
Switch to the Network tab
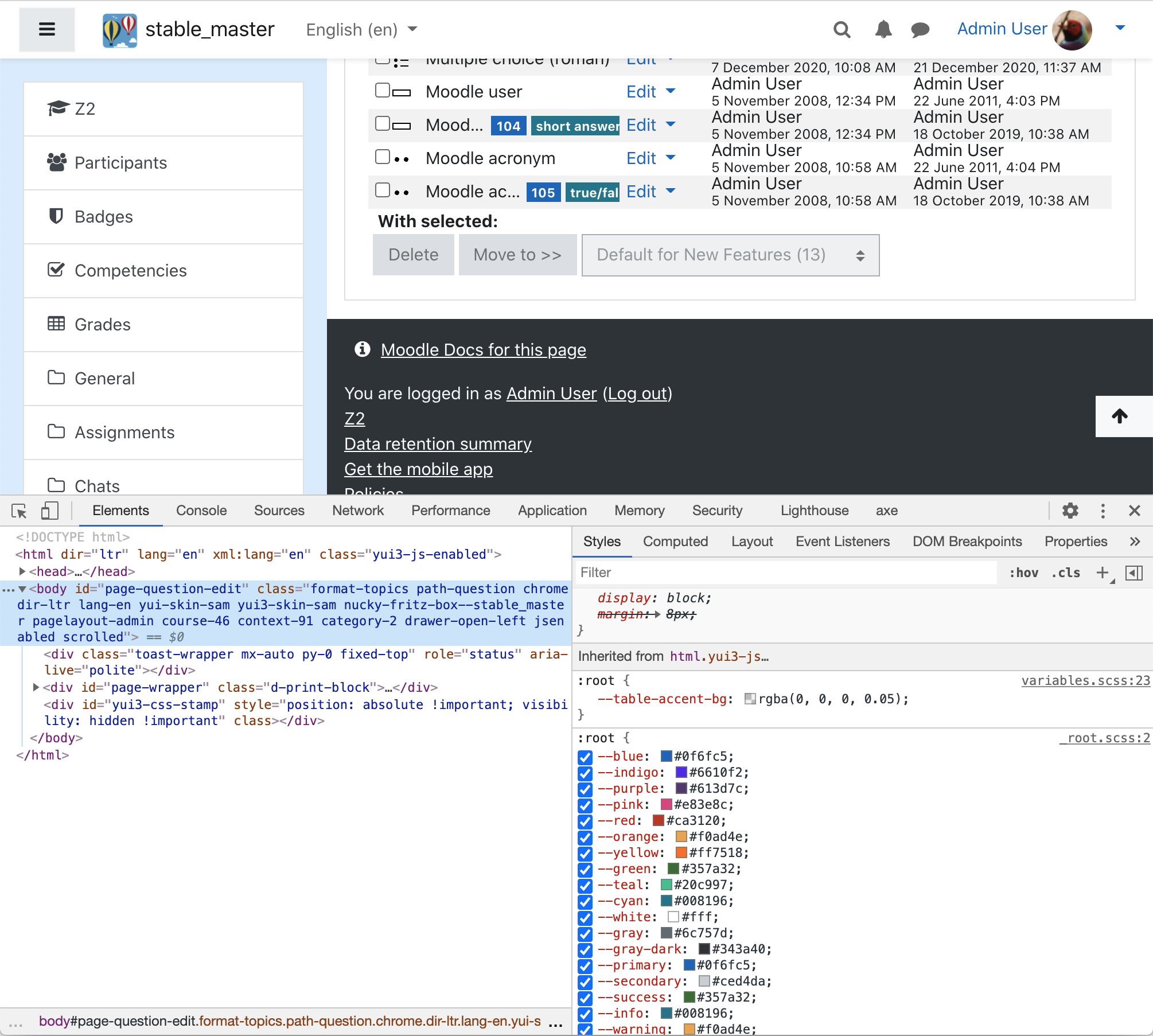[x=358, y=511]
